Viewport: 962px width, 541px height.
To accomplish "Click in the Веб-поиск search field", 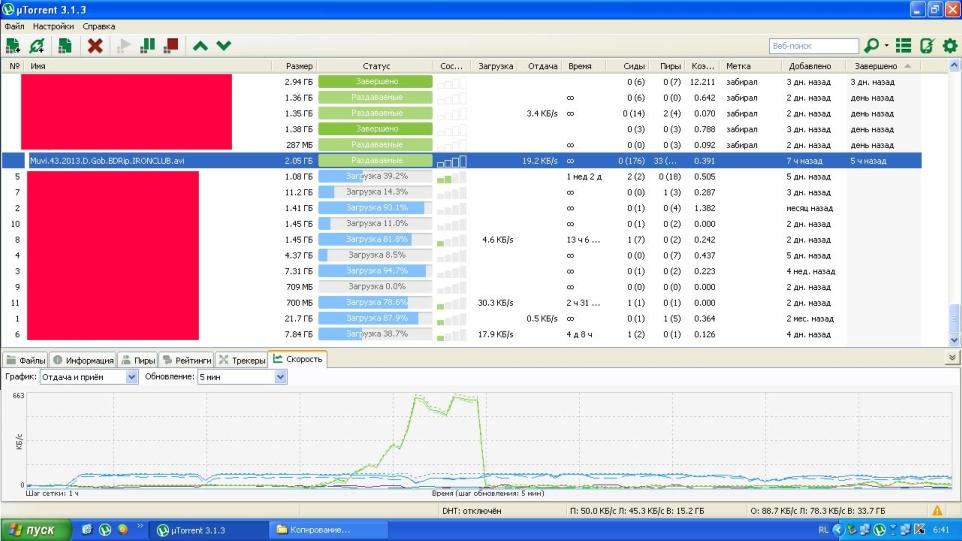I will coord(814,46).
